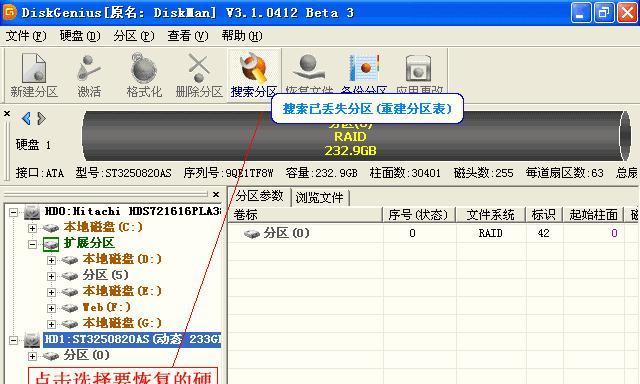Go to previous disk with left arrow
Screen dimensions: 640x384
27,118
